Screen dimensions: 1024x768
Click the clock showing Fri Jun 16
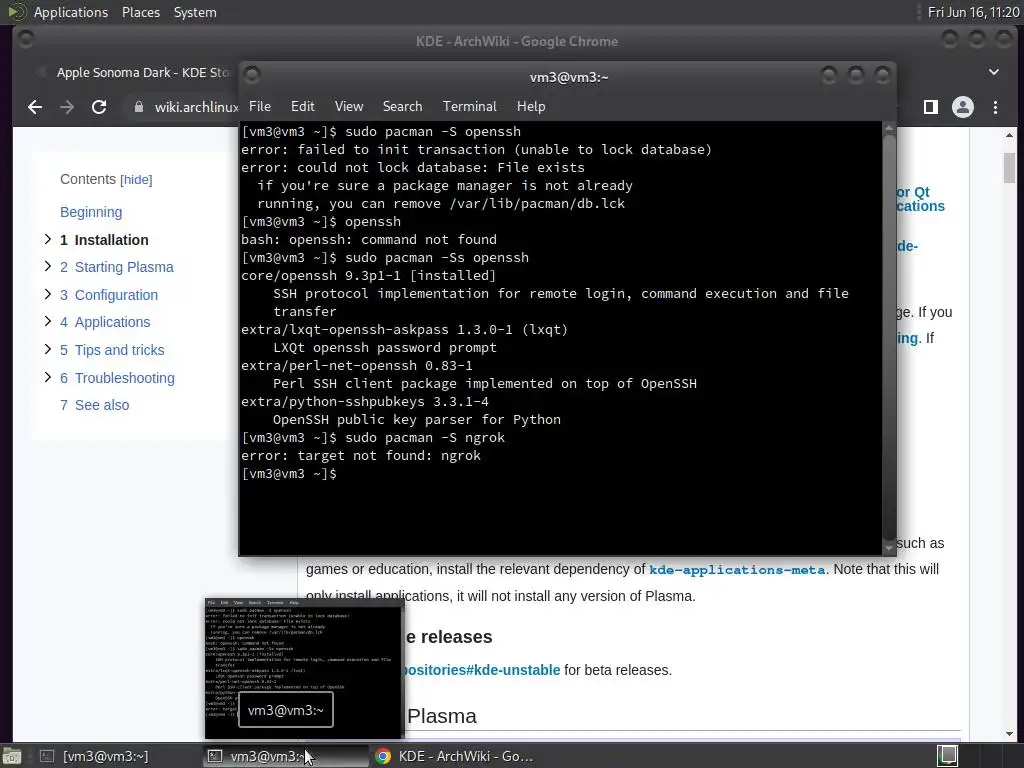click(x=973, y=12)
